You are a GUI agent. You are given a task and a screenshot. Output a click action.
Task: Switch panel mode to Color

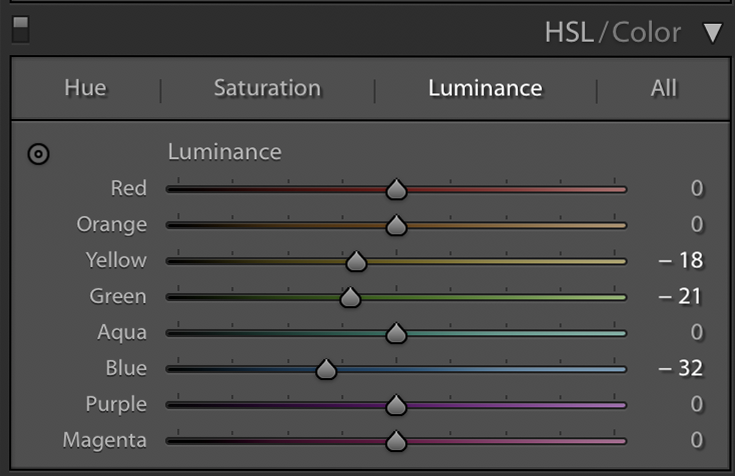tap(646, 33)
